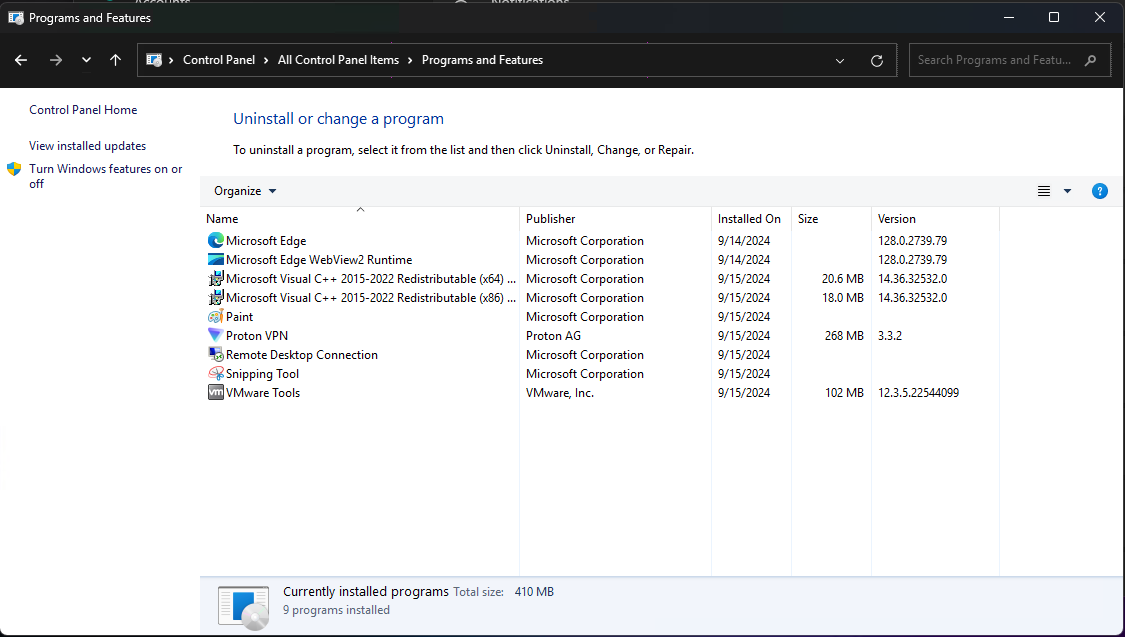
Task: Expand chevron before Control Panel breadcrumb
Action: pos(171,60)
